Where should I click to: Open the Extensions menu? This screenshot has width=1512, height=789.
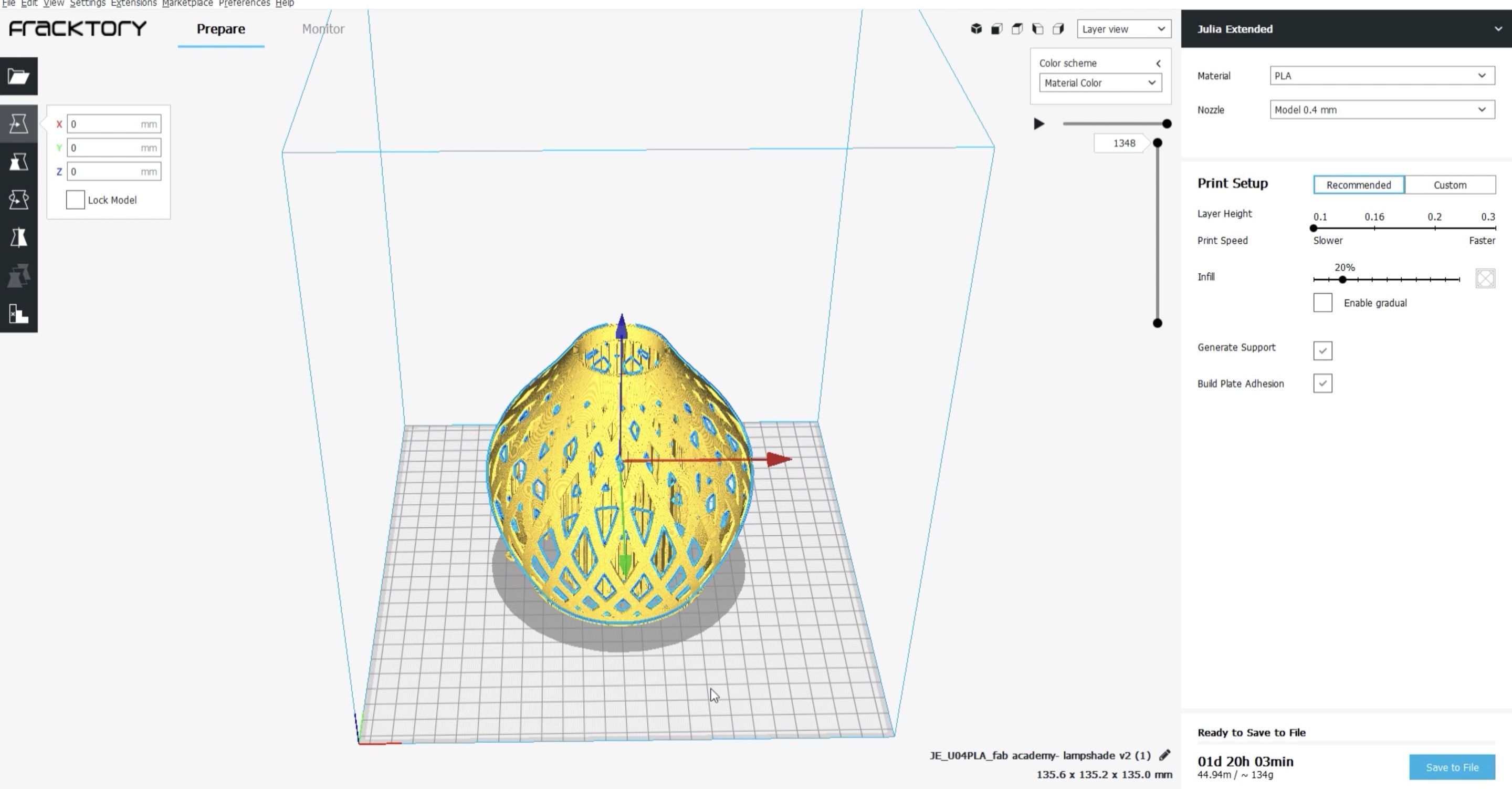pyautogui.click(x=134, y=3)
